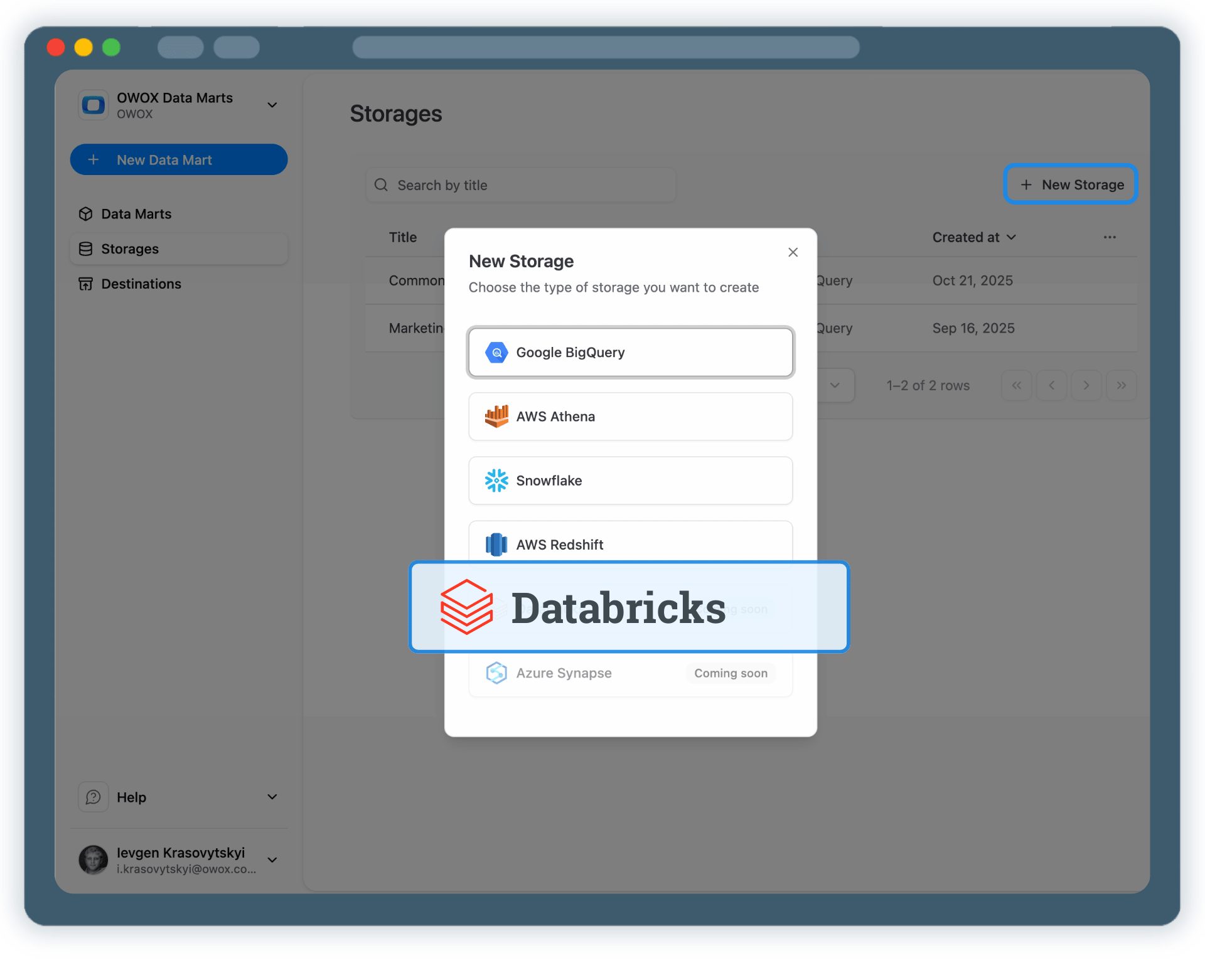Click the Storages database icon
1205x980 pixels.
point(86,249)
